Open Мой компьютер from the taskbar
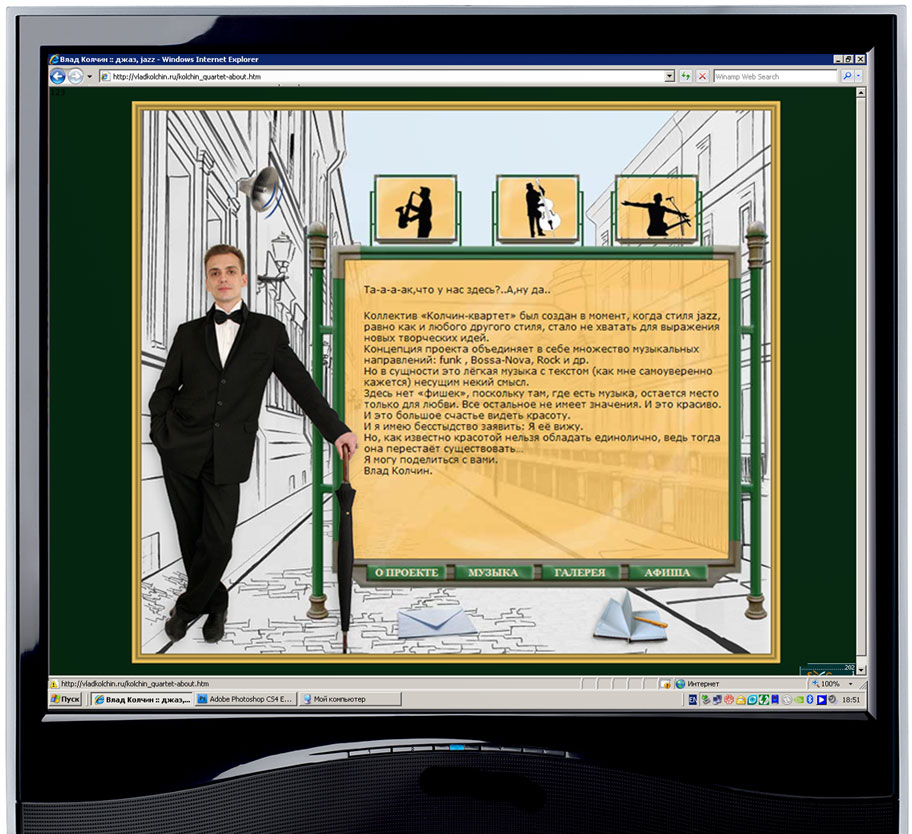This screenshot has width=912, height=834. click(350, 699)
